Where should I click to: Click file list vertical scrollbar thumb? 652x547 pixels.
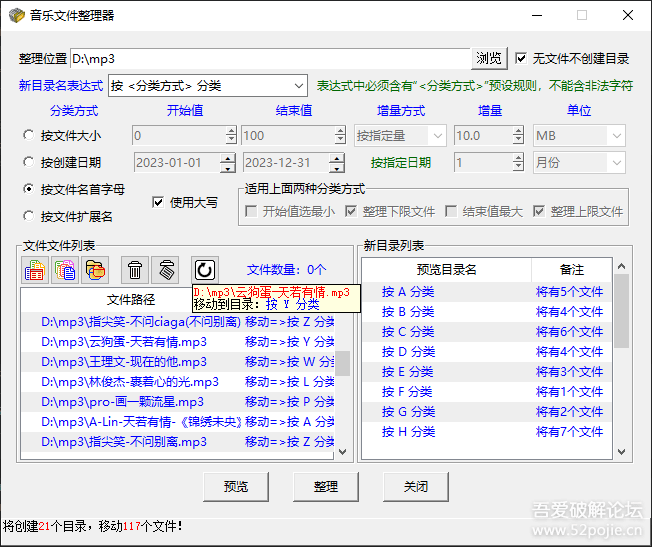(343, 363)
